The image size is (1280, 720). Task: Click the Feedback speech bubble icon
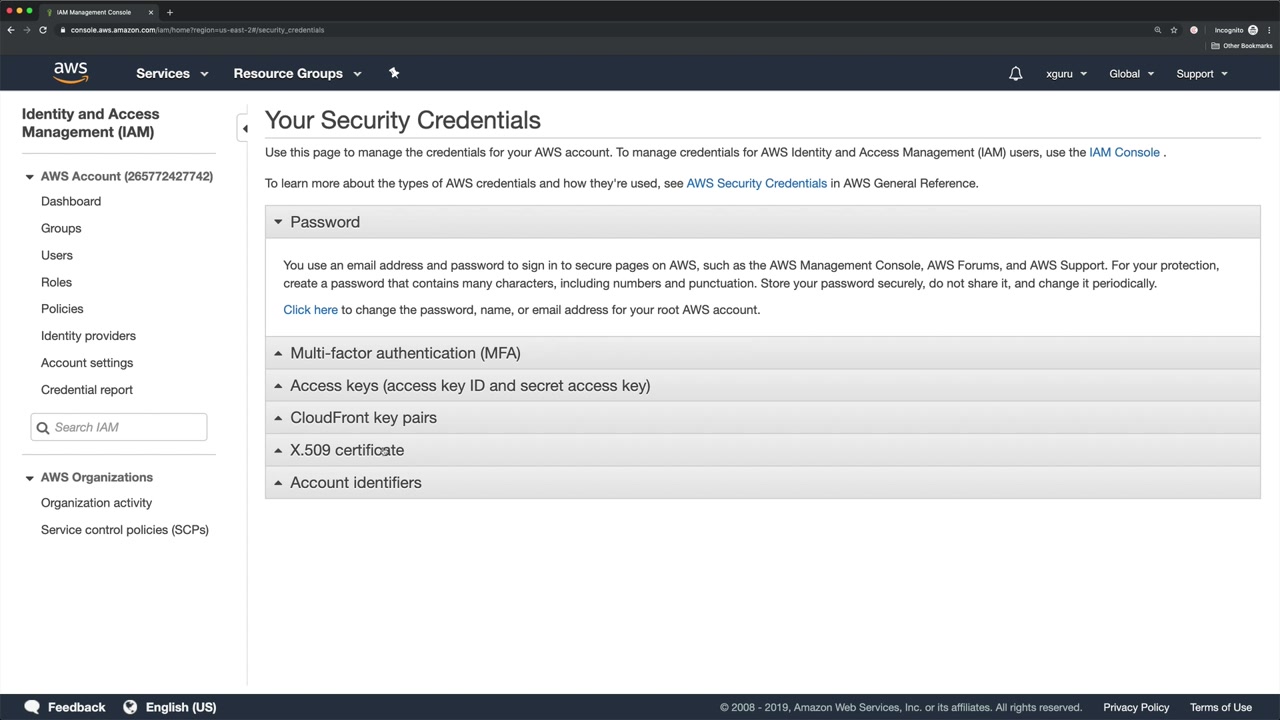(x=32, y=707)
